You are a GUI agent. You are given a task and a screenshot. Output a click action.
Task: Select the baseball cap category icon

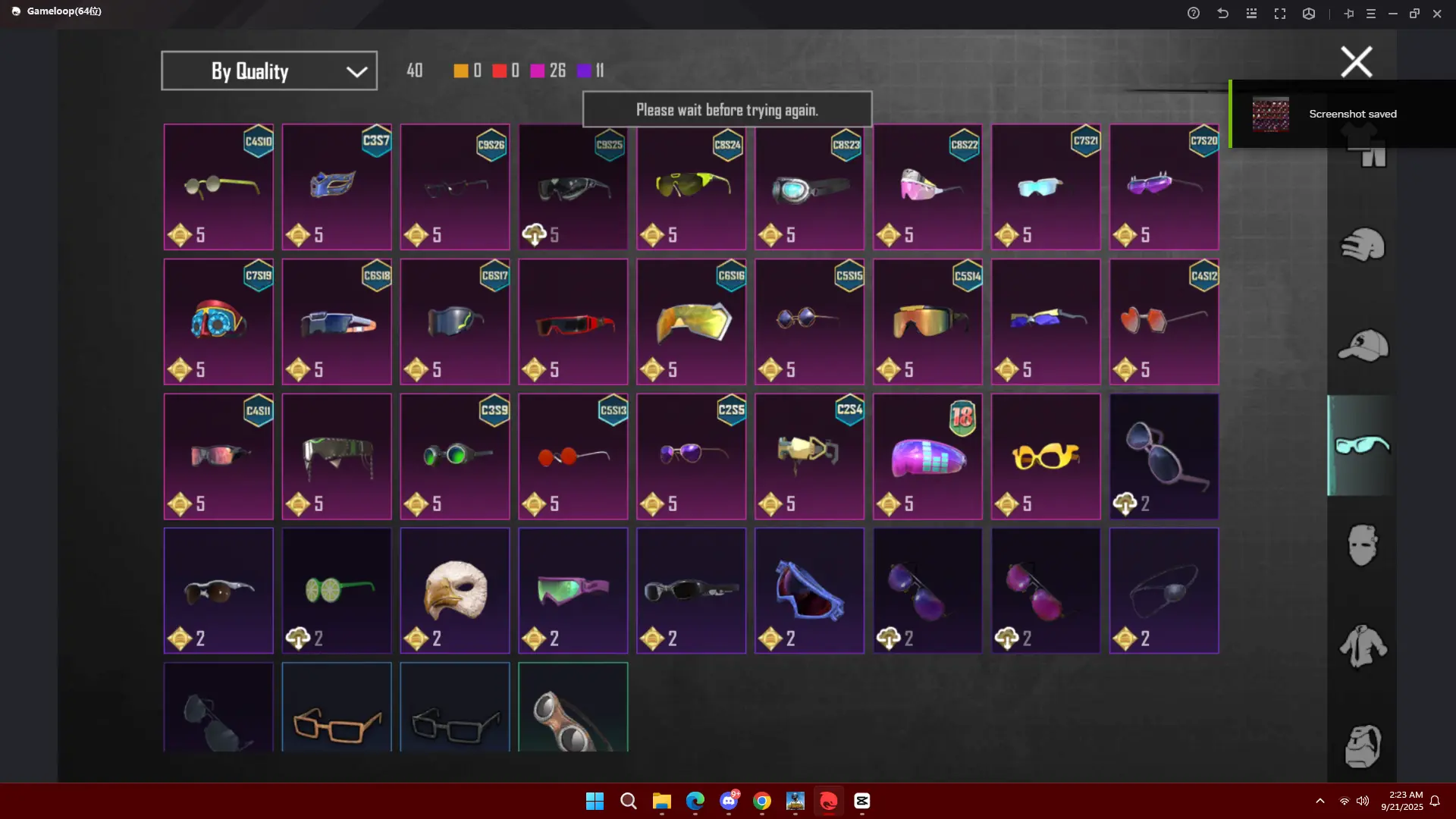[1363, 346]
